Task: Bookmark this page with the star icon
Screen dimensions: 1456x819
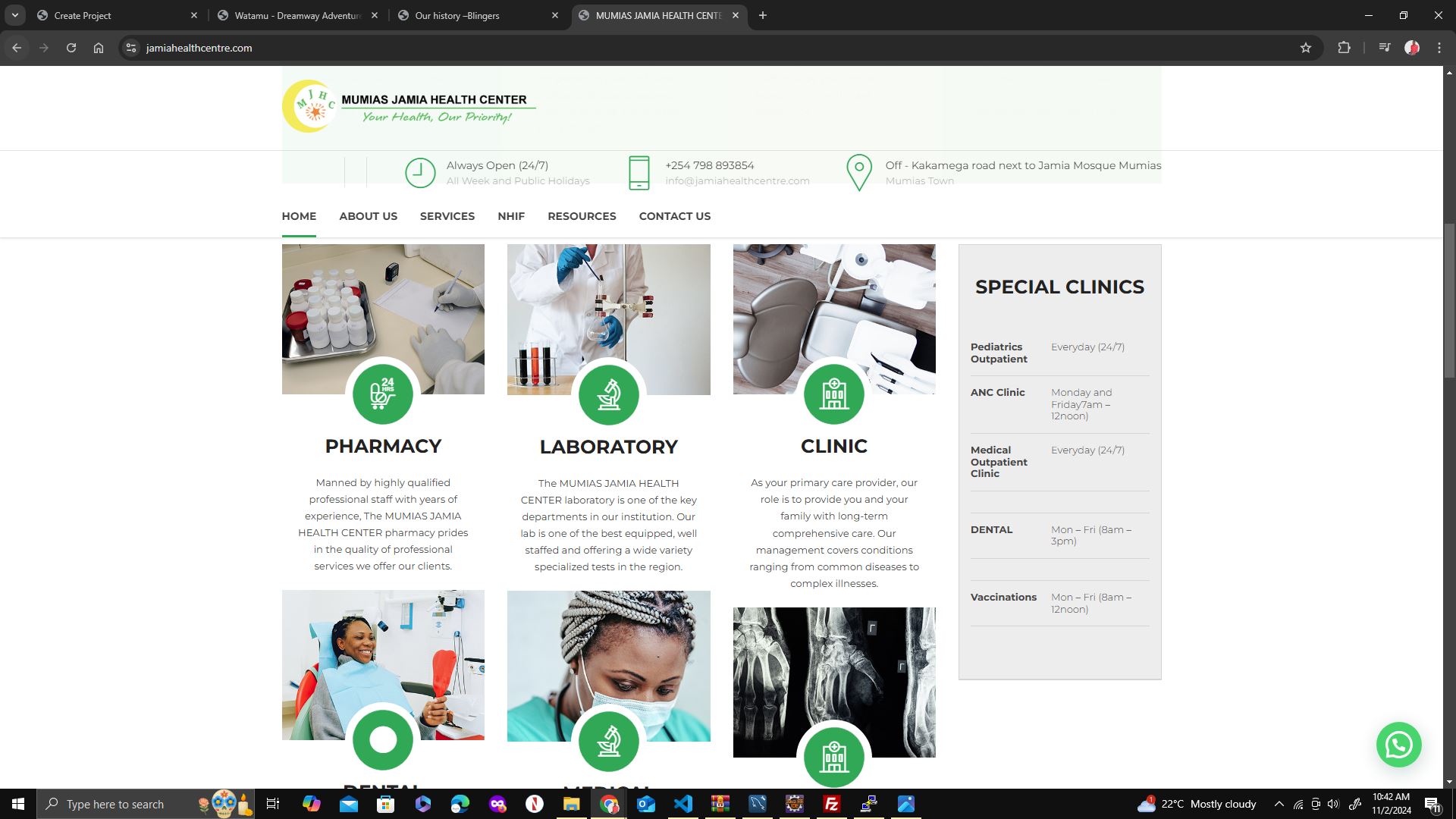Action: click(1306, 48)
